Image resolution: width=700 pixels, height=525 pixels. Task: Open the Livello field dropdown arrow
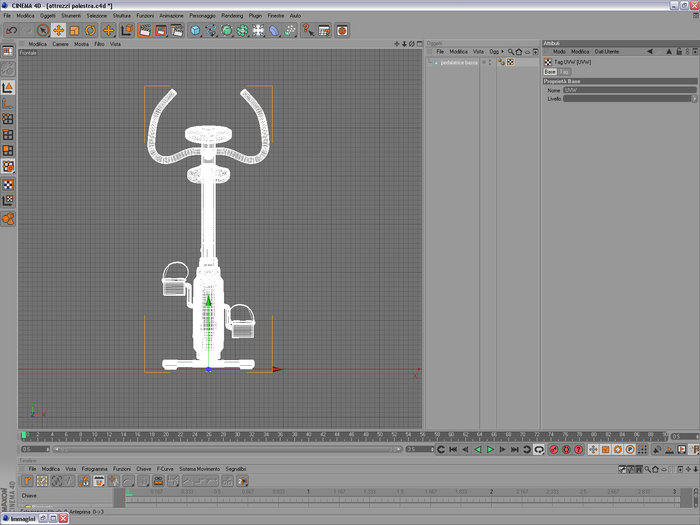point(694,99)
